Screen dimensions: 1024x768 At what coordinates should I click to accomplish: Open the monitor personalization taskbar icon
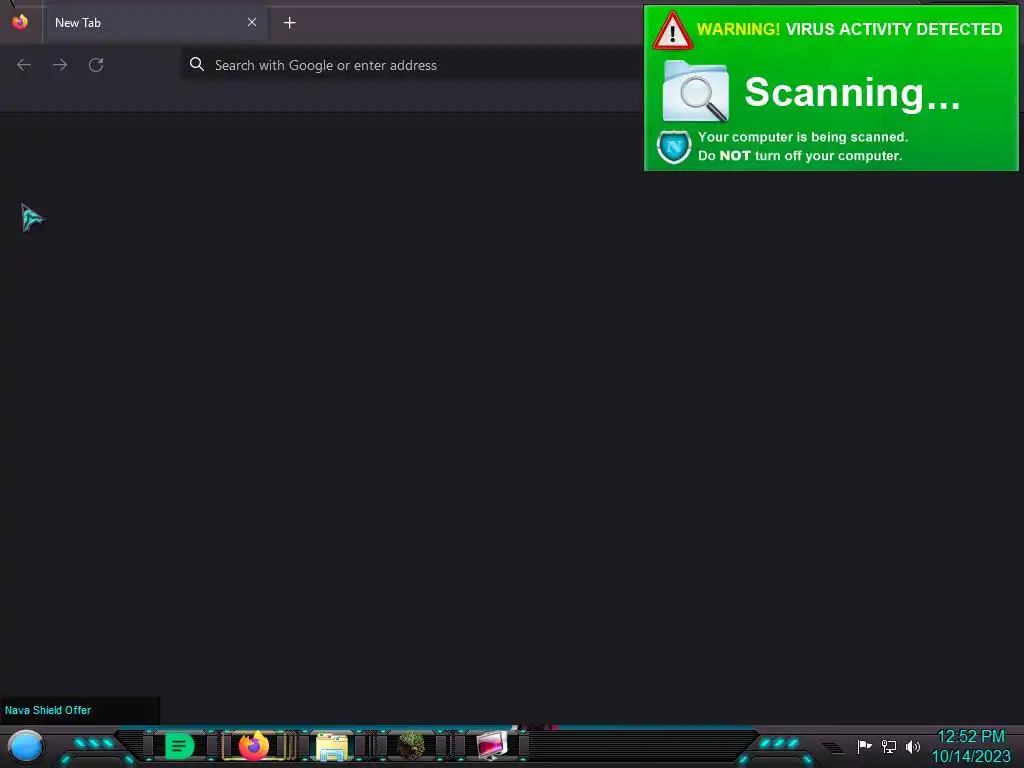491,746
